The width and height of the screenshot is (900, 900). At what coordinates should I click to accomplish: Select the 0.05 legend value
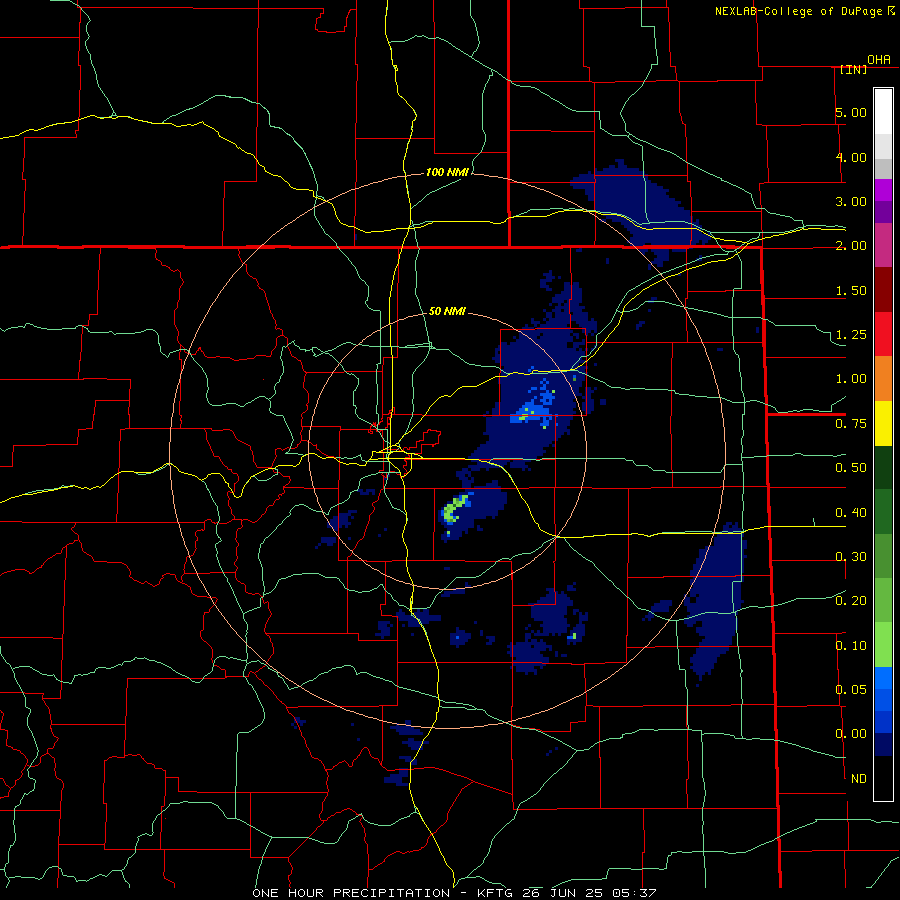click(x=851, y=689)
